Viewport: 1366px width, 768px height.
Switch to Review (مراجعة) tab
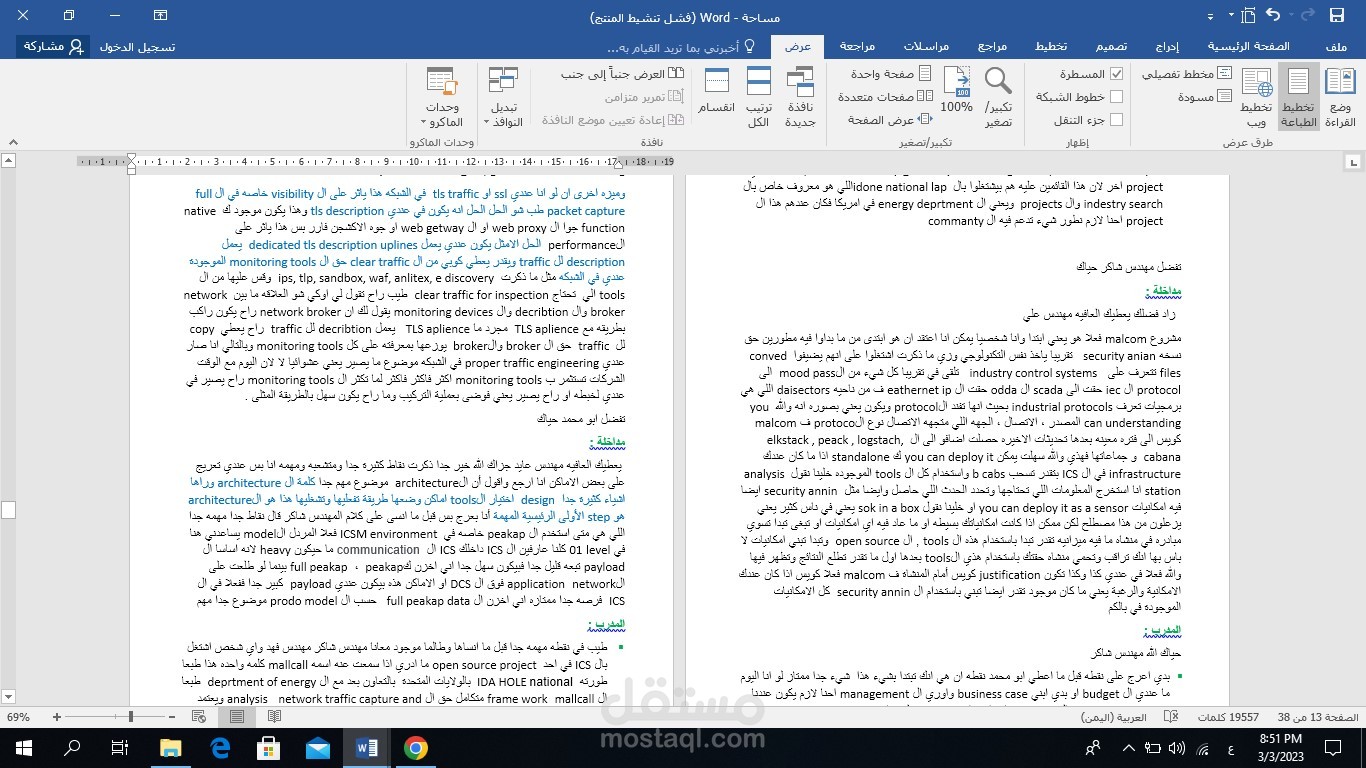pyautogui.click(x=857, y=47)
